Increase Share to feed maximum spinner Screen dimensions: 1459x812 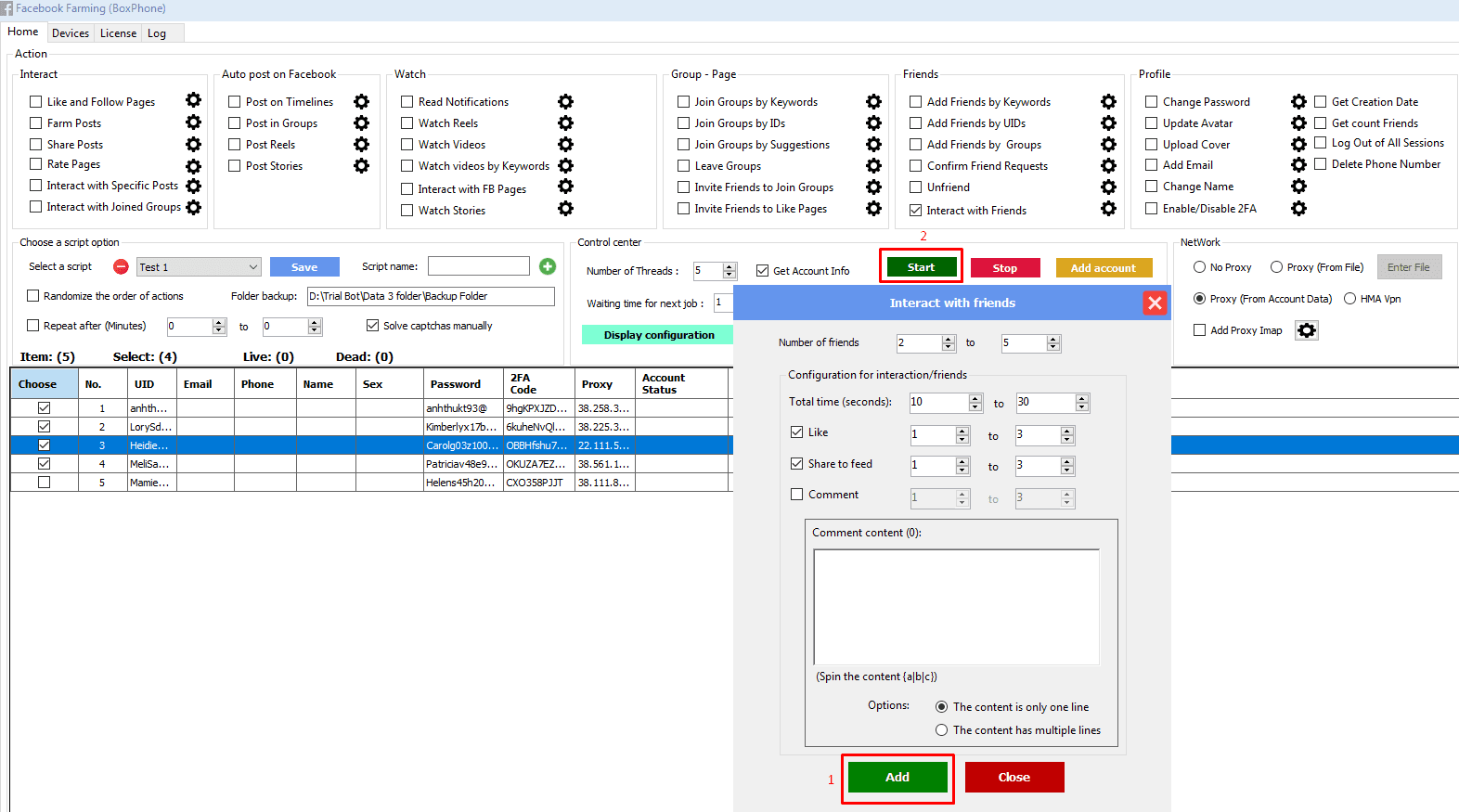point(1068,462)
